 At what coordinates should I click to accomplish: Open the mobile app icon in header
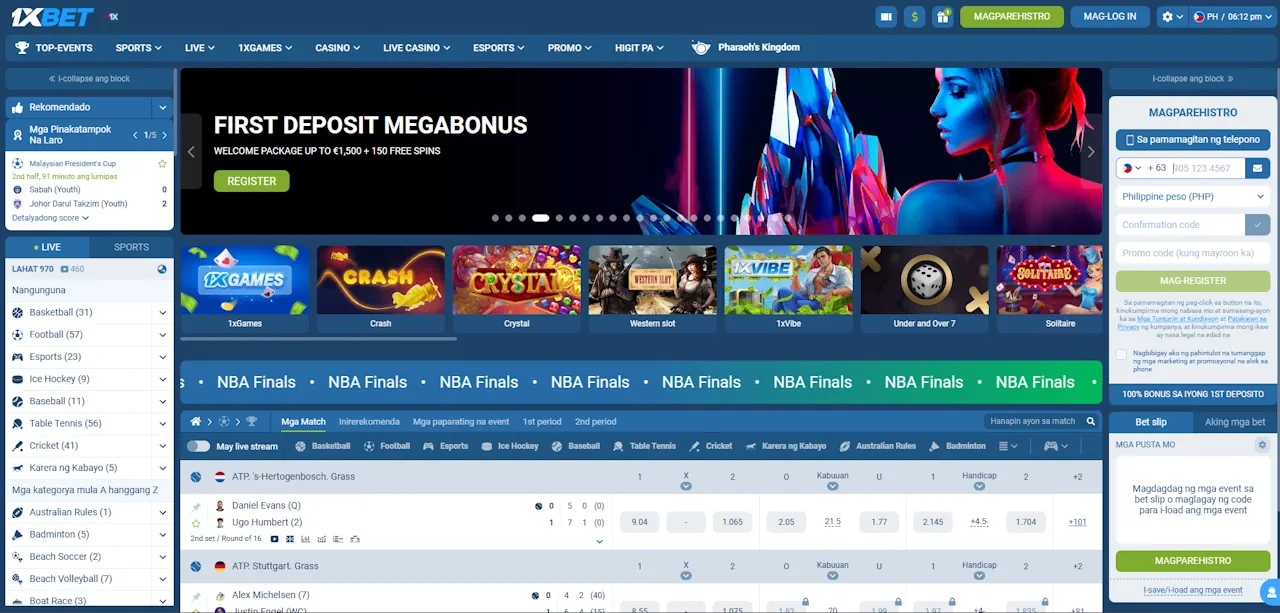[886, 16]
